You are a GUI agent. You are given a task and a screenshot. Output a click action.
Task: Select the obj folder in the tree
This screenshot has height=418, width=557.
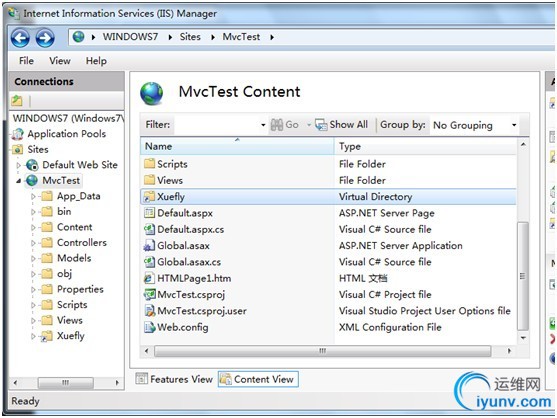[x=64, y=273]
